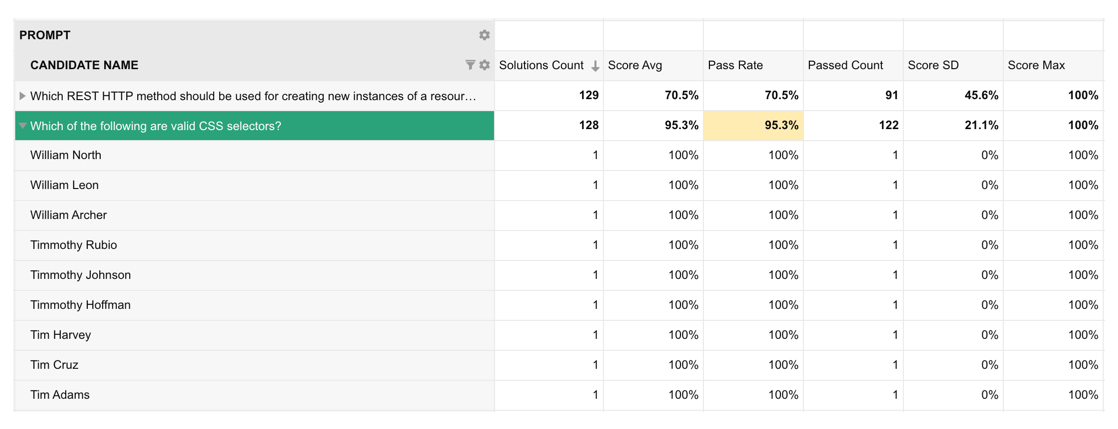This screenshot has width=1118, height=429.
Task: Open the Candidate Name settings gear
Action: coord(485,65)
